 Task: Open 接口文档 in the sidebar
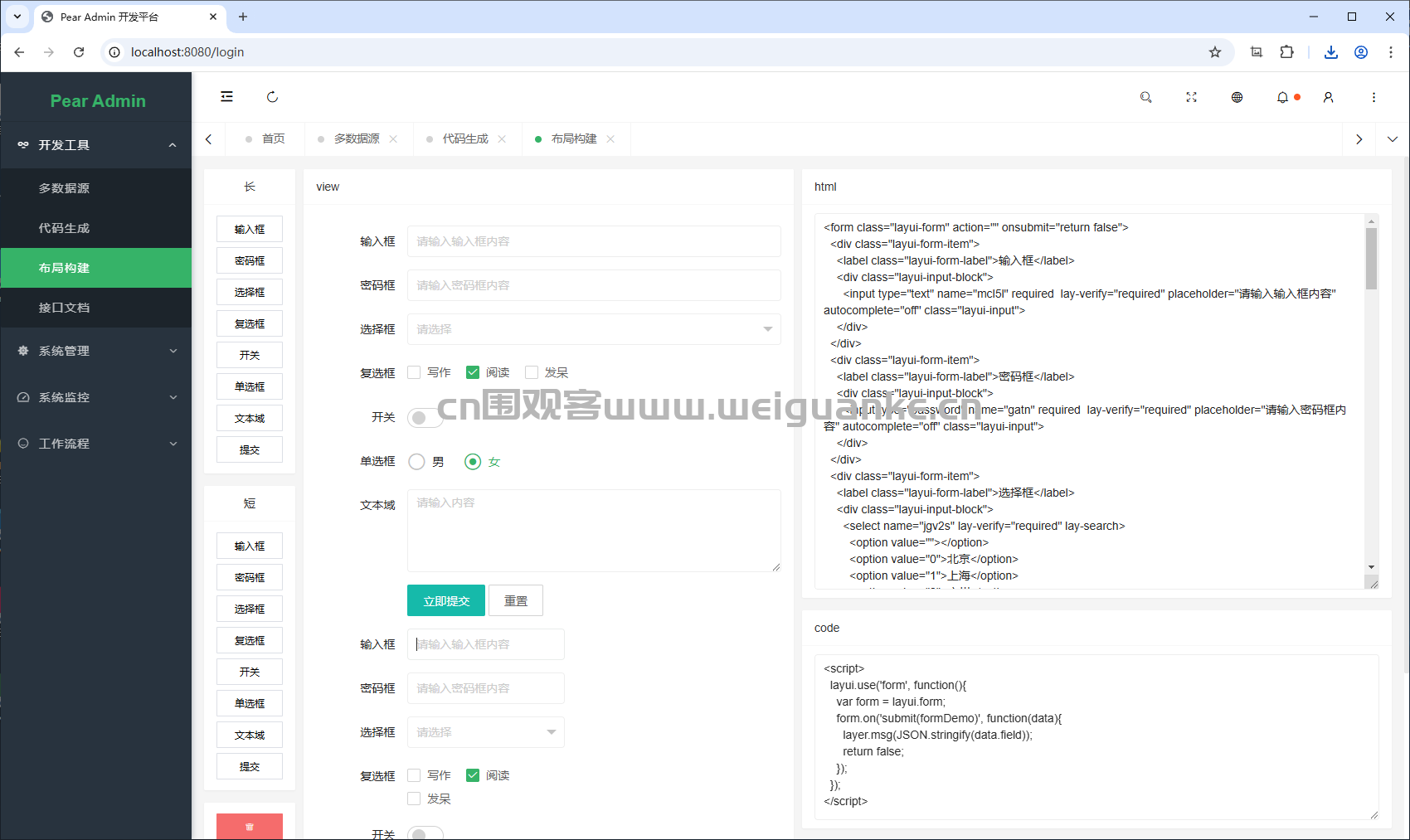pyautogui.click(x=96, y=308)
